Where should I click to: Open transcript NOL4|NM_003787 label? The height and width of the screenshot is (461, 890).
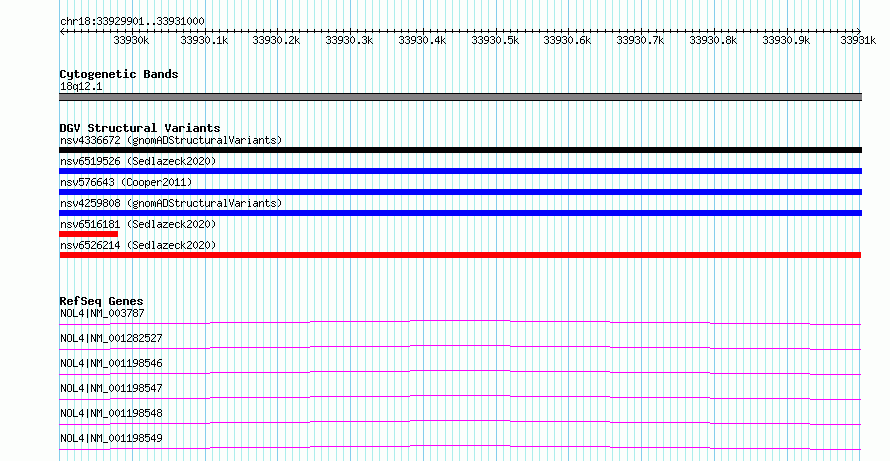click(102, 313)
